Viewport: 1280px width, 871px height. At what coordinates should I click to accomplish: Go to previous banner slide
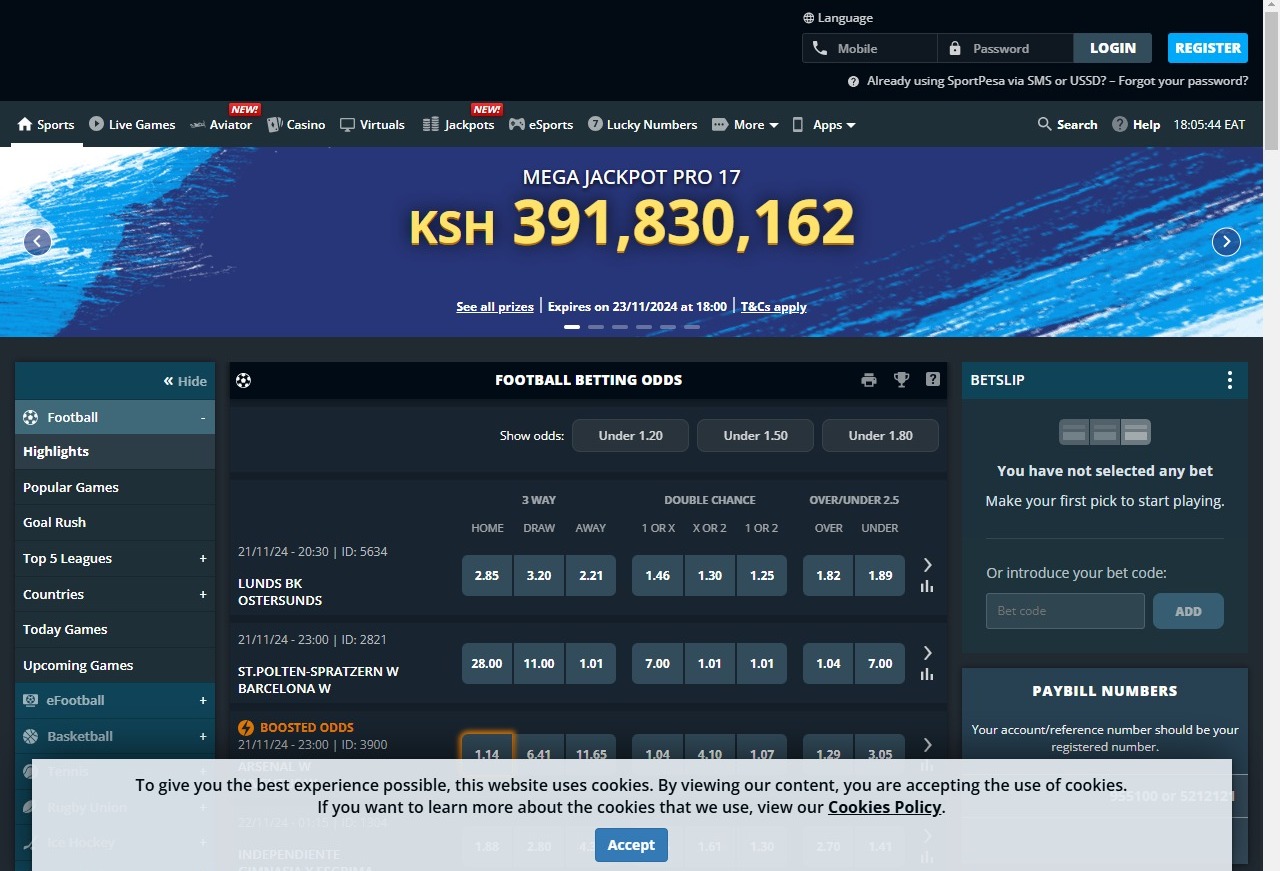(37, 241)
